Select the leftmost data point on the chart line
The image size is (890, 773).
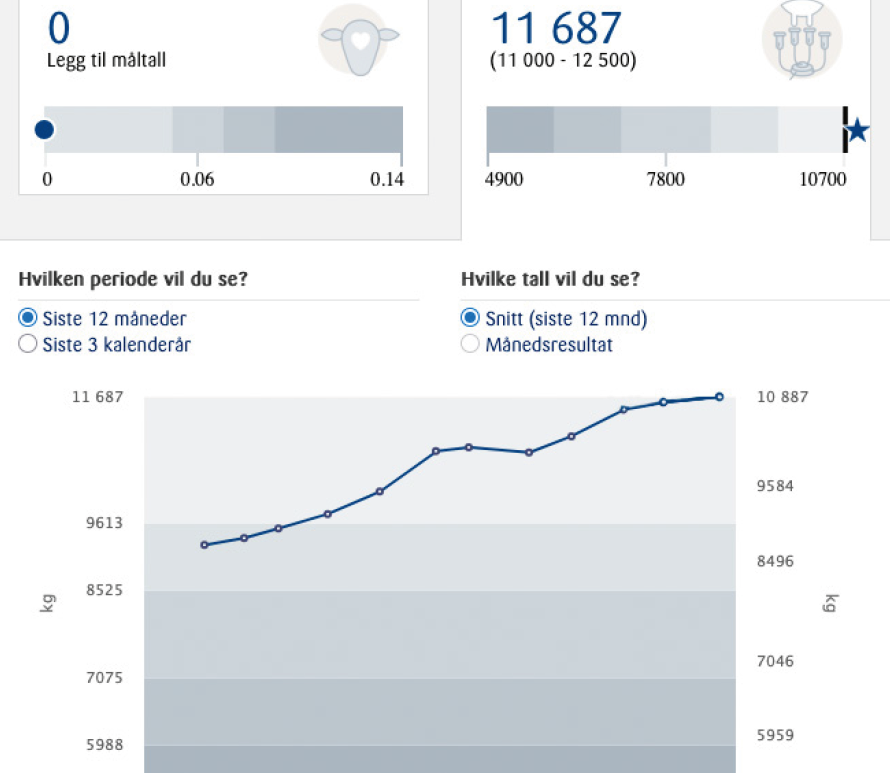(x=204, y=545)
